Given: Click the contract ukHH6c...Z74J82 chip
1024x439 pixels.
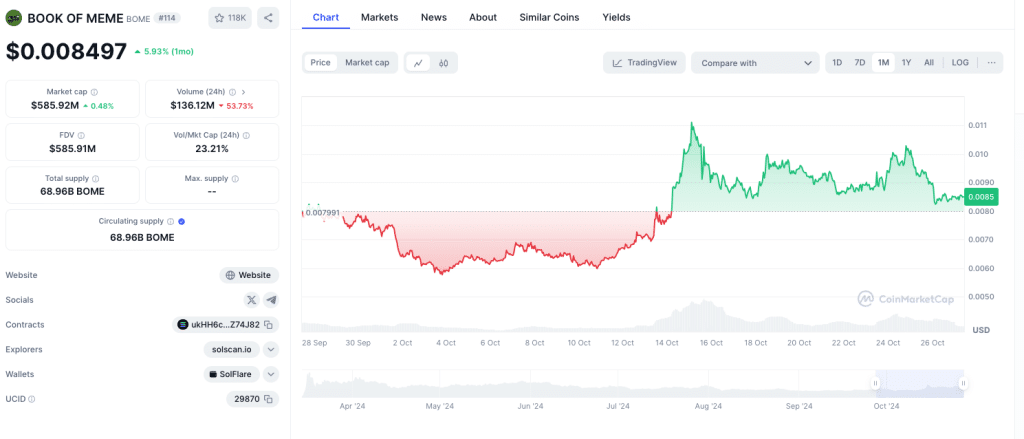Looking at the screenshot, I should click(226, 325).
